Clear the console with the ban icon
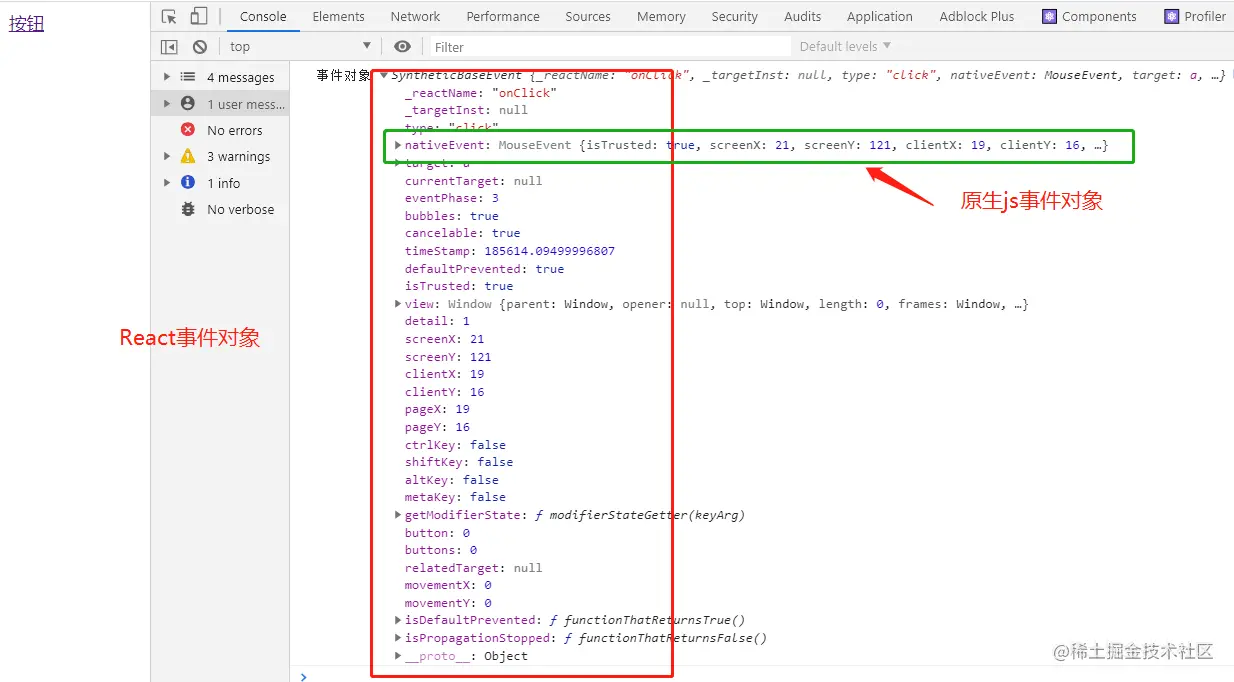Screen dimensions: 1234x682 pyautogui.click(x=200, y=46)
